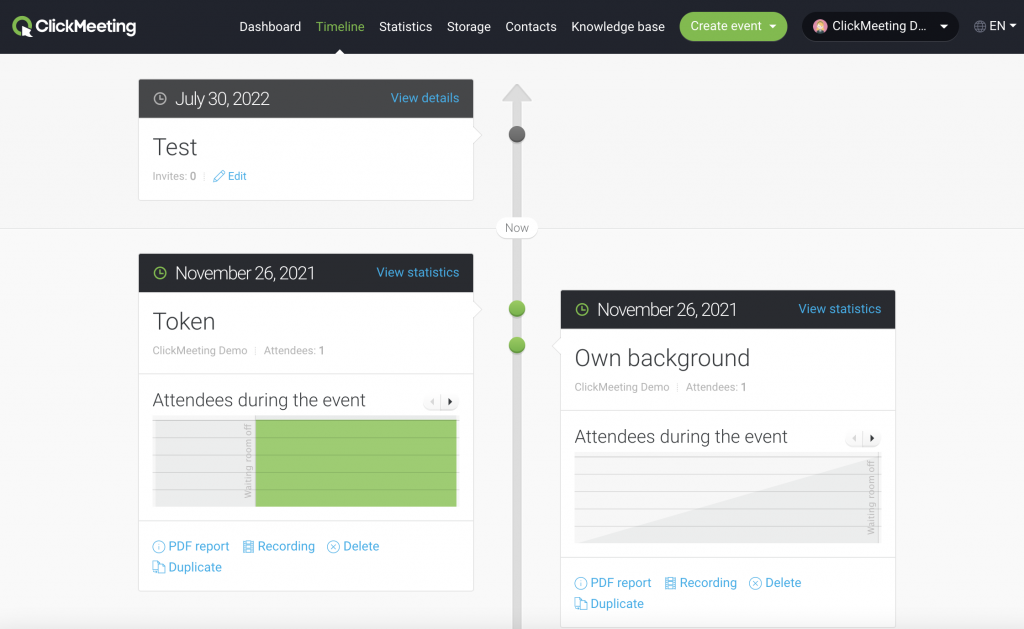Go to Statistics in the top menu
This screenshot has width=1024, height=629.
click(405, 27)
